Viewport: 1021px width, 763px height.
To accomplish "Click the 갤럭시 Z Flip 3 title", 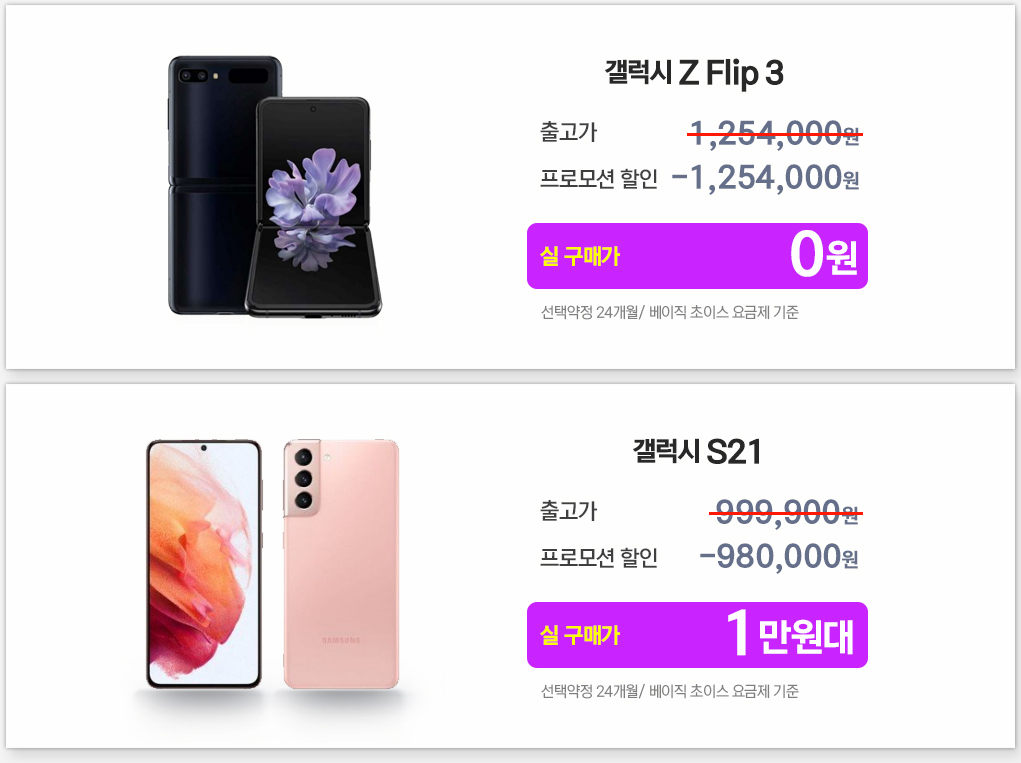I will (x=694, y=72).
